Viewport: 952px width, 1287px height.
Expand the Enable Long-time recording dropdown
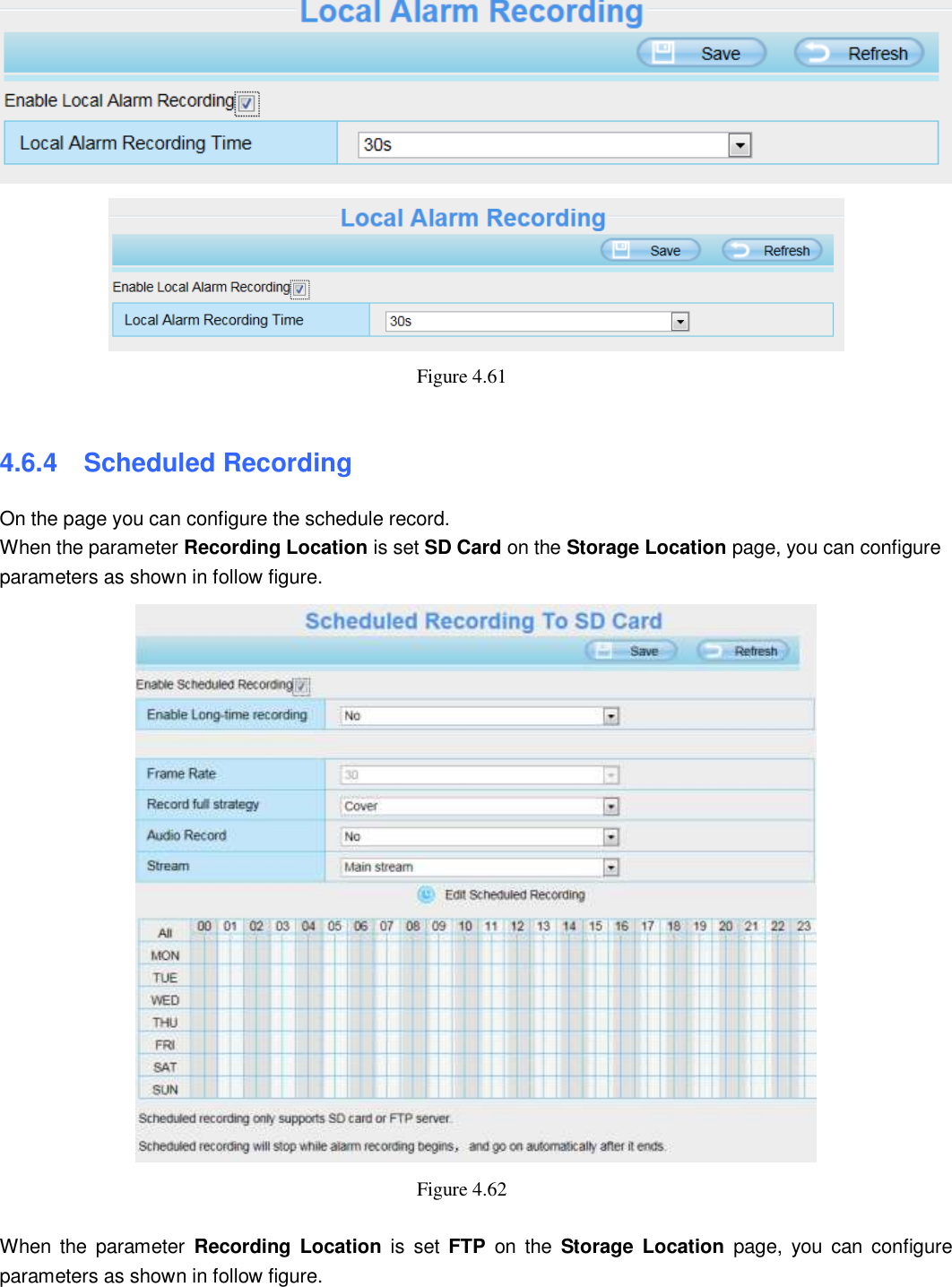[610, 715]
